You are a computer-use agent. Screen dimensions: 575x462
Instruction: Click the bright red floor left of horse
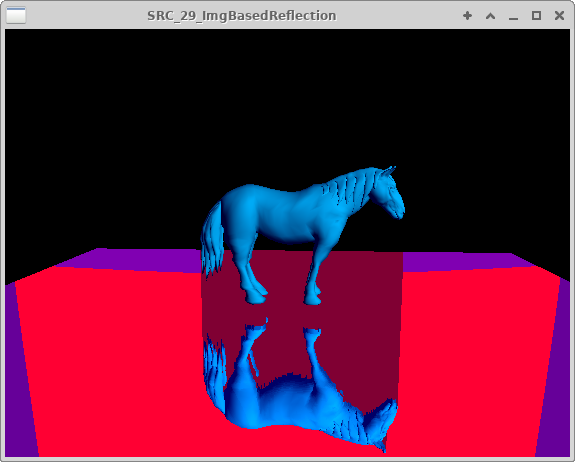click(110, 359)
